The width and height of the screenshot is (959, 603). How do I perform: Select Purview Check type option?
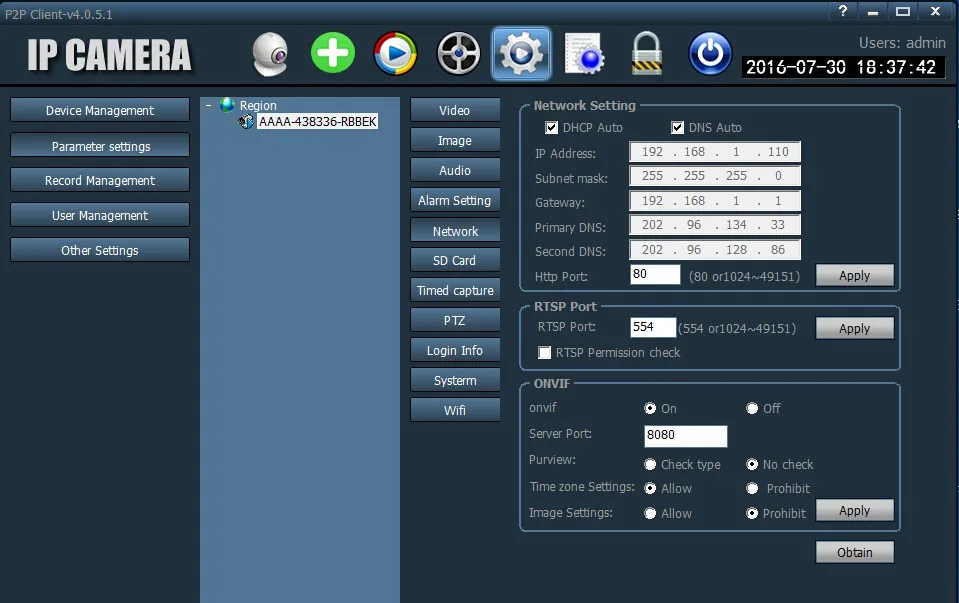[650, 465]
